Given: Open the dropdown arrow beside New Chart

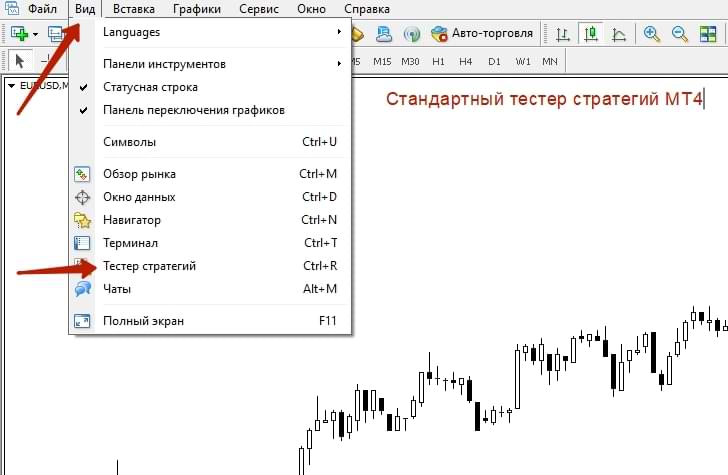Looking at the screenshot, I should 35,34.
